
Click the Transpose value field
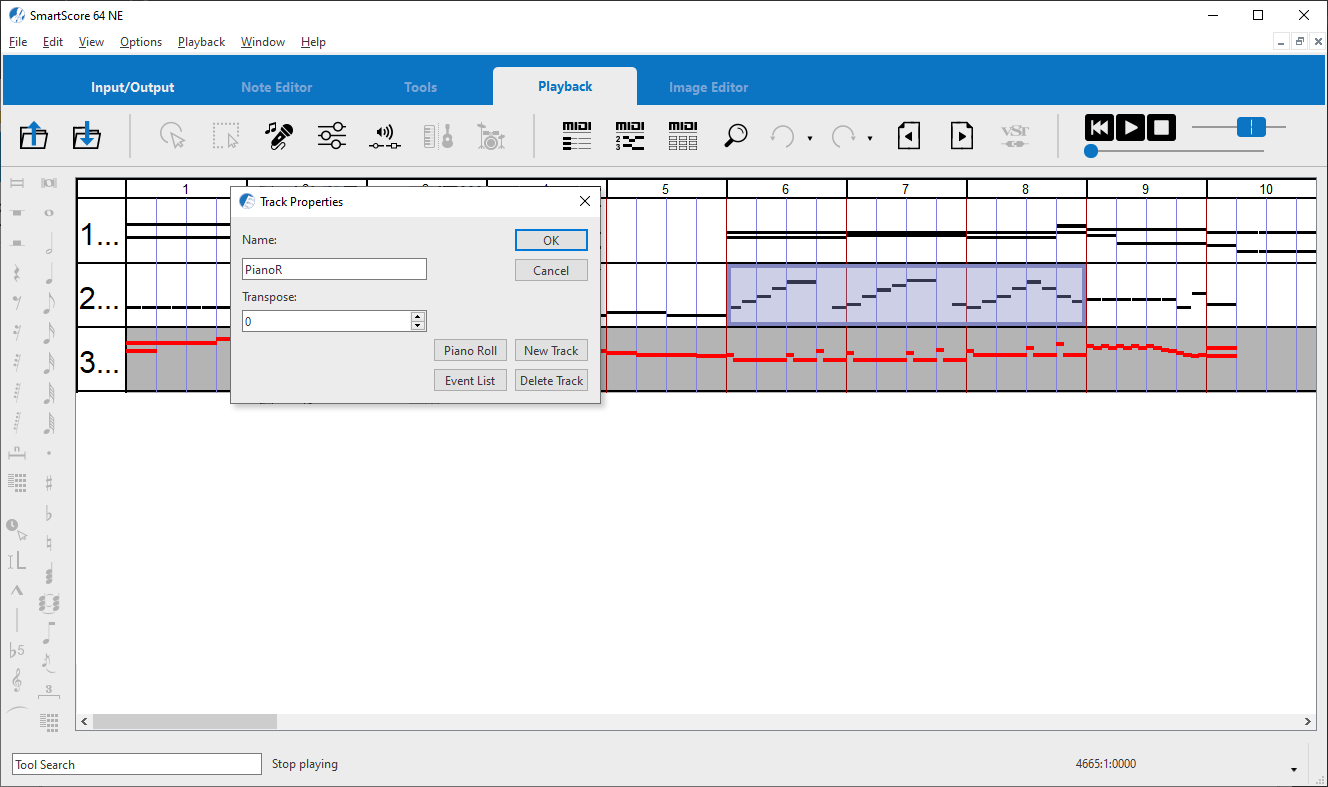[x=327, y=321]
